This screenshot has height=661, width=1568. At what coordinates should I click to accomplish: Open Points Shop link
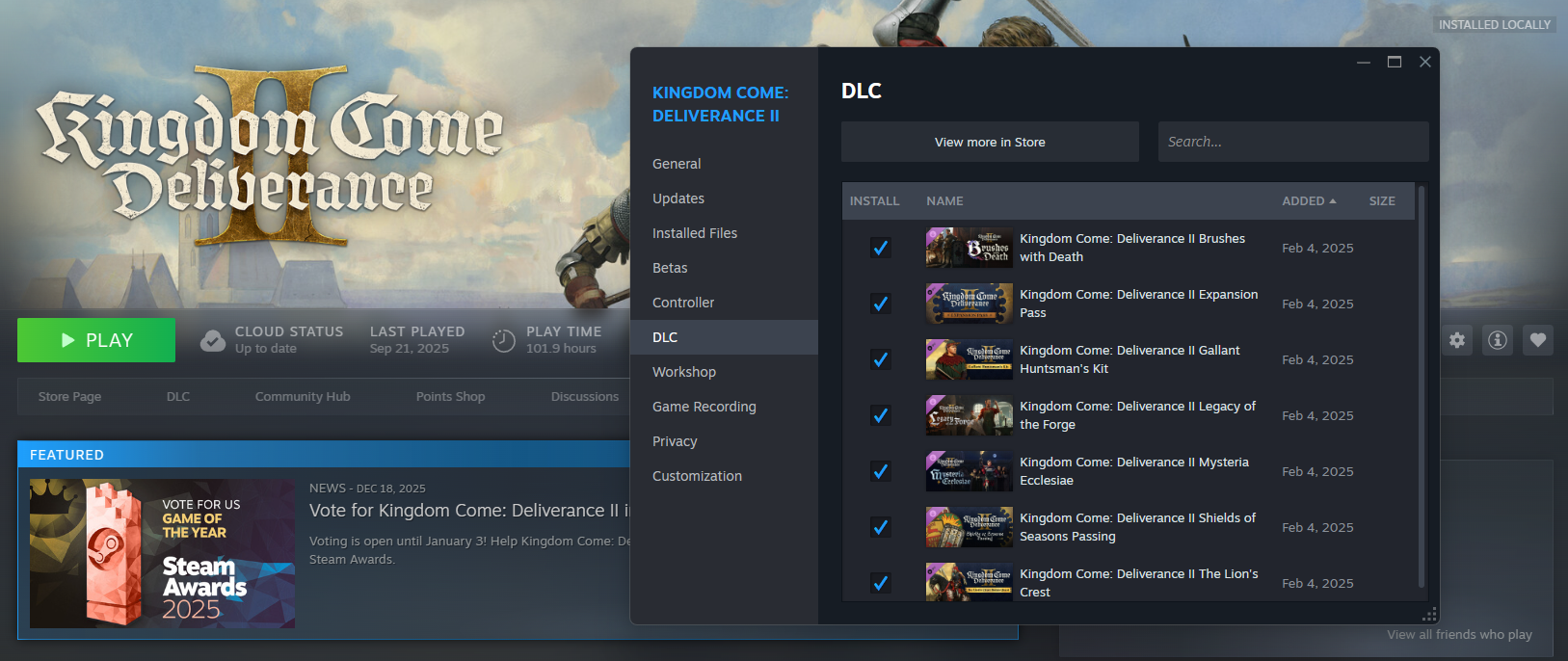click(450, 396)
